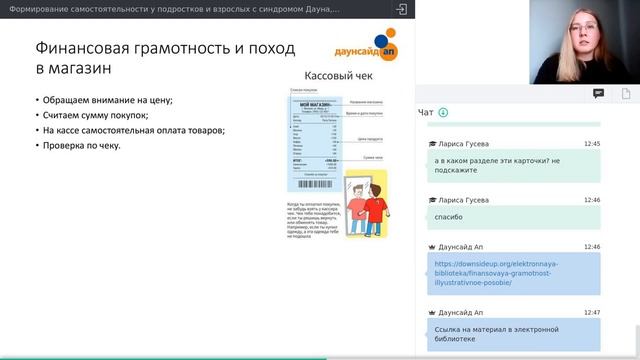The height and width of the screenshot is (360, 640).
Task: Click the crown icon beside 12:47 message
Action: [x=432, y=313]
